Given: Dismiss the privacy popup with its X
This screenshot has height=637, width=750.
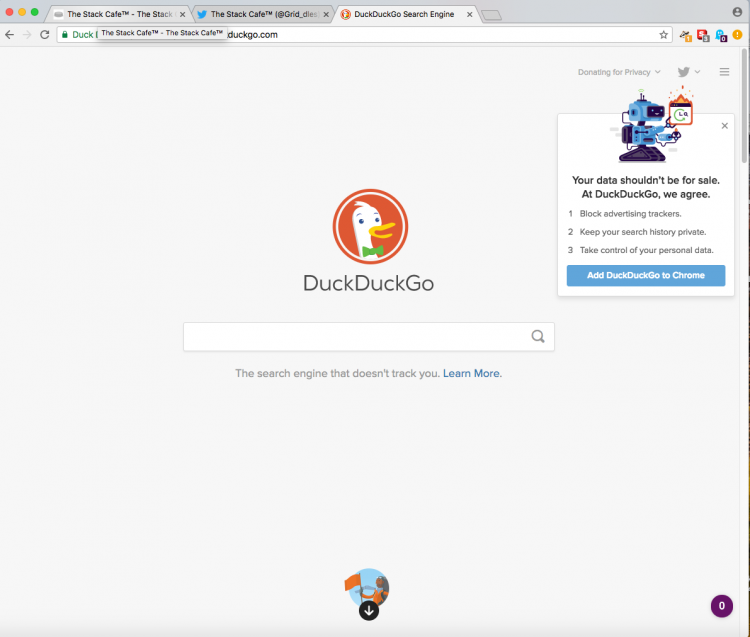Looking at the screenshot, I should (725, 126).
